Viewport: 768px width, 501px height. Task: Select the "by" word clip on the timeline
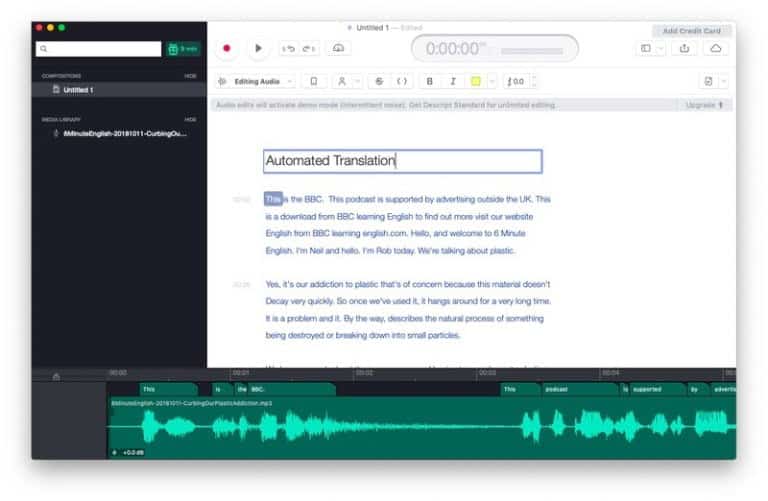698,389
